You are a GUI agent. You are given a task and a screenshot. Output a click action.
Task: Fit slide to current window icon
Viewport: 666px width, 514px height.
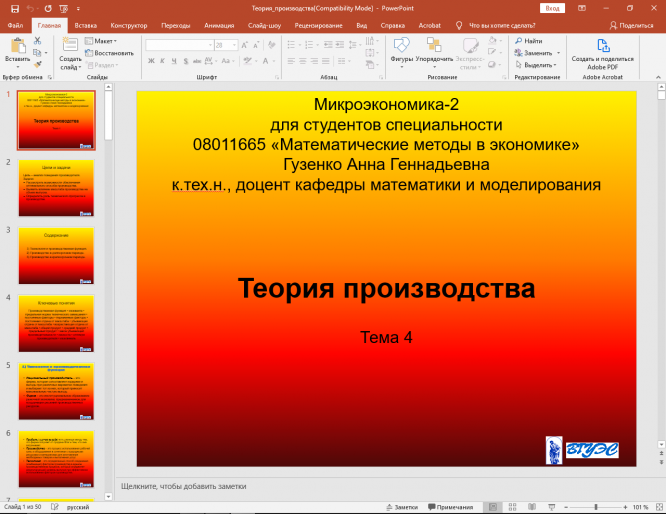coord(658,507)
